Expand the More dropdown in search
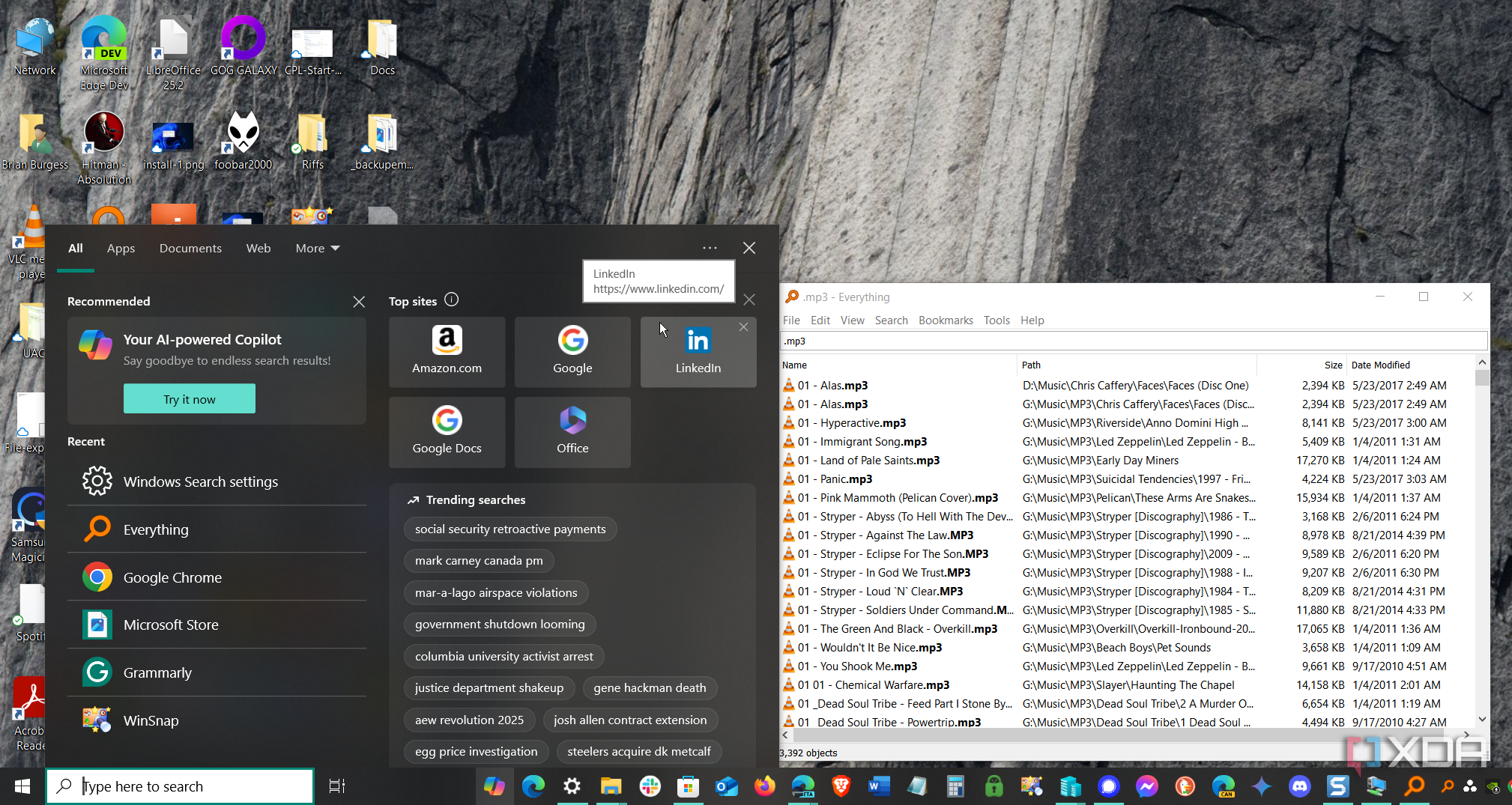 tap(317, 248)
